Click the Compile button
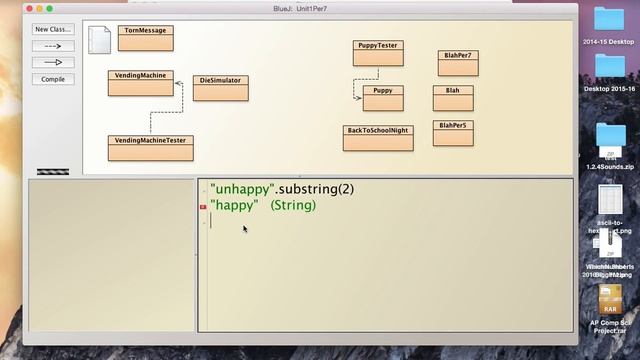Viewport: 640px width, 360px height. click(x=53, y=79)
